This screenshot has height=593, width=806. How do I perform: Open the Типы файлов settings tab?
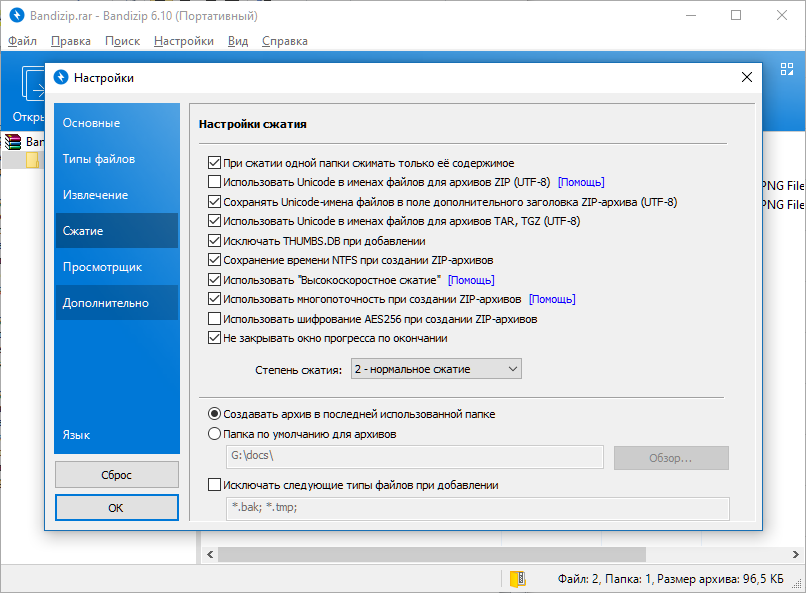click(117, 159)
